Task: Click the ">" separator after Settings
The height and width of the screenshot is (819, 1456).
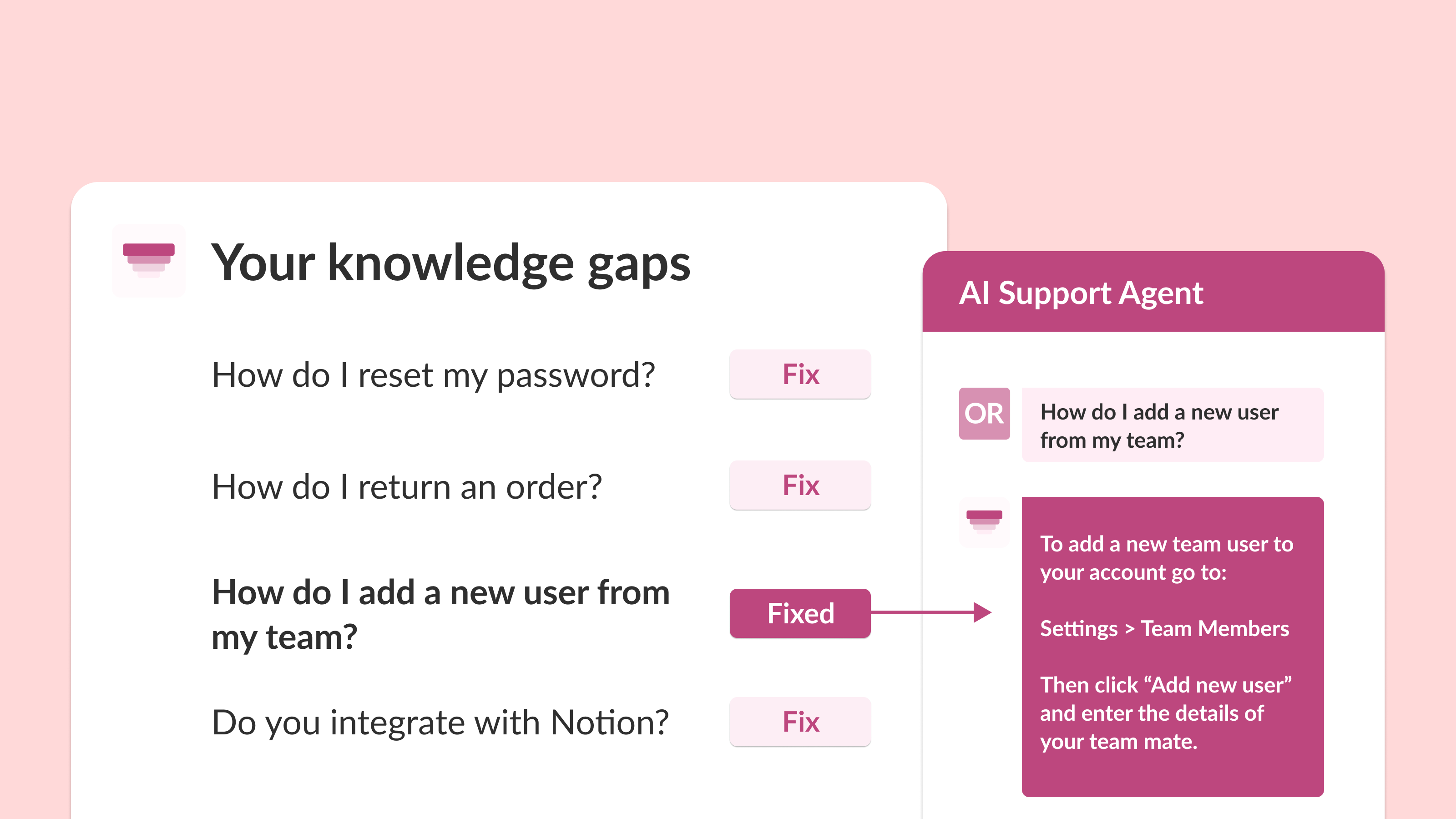Action: tap(1129, 629)
